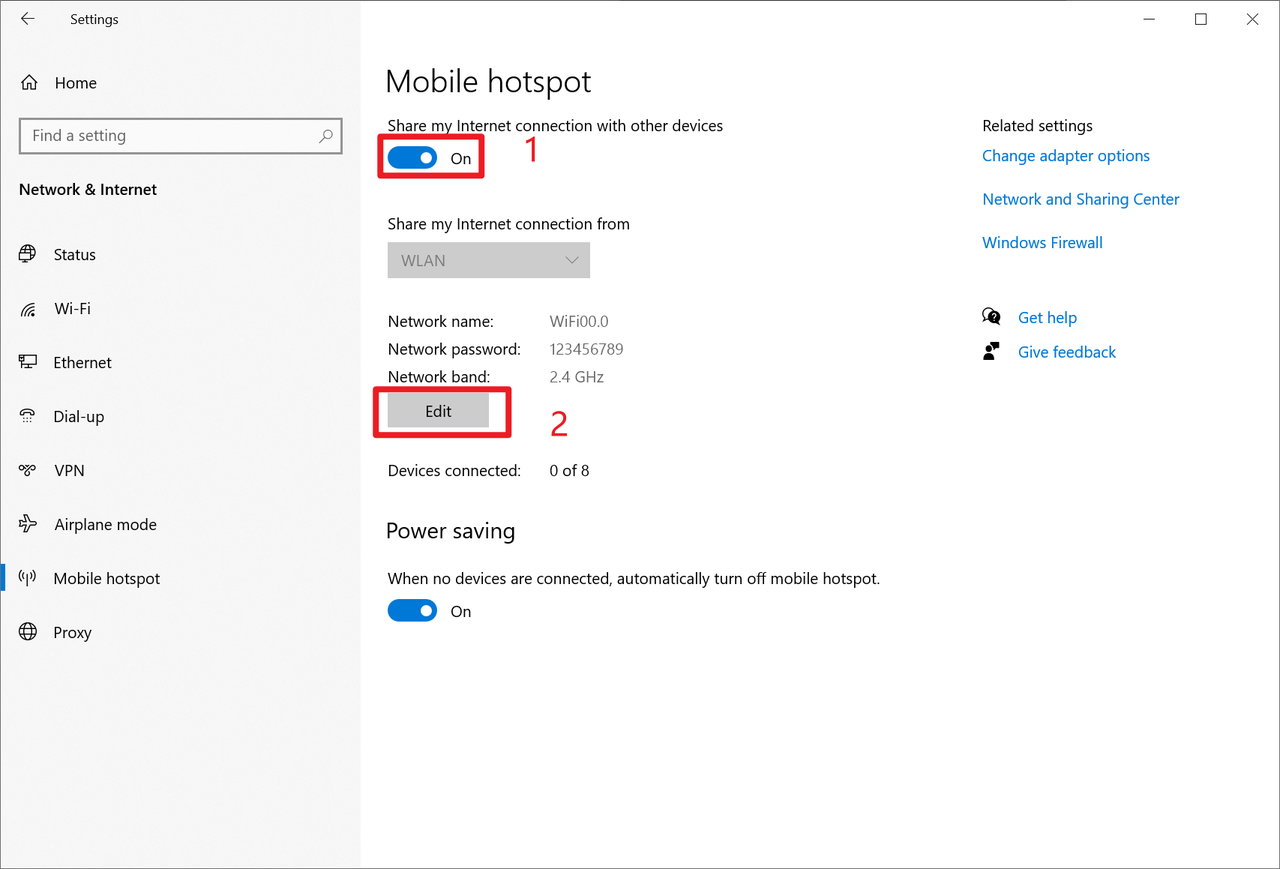Go to Home in Settings
This screenshot has height=869, width=1280.
(x=76, y=83)
